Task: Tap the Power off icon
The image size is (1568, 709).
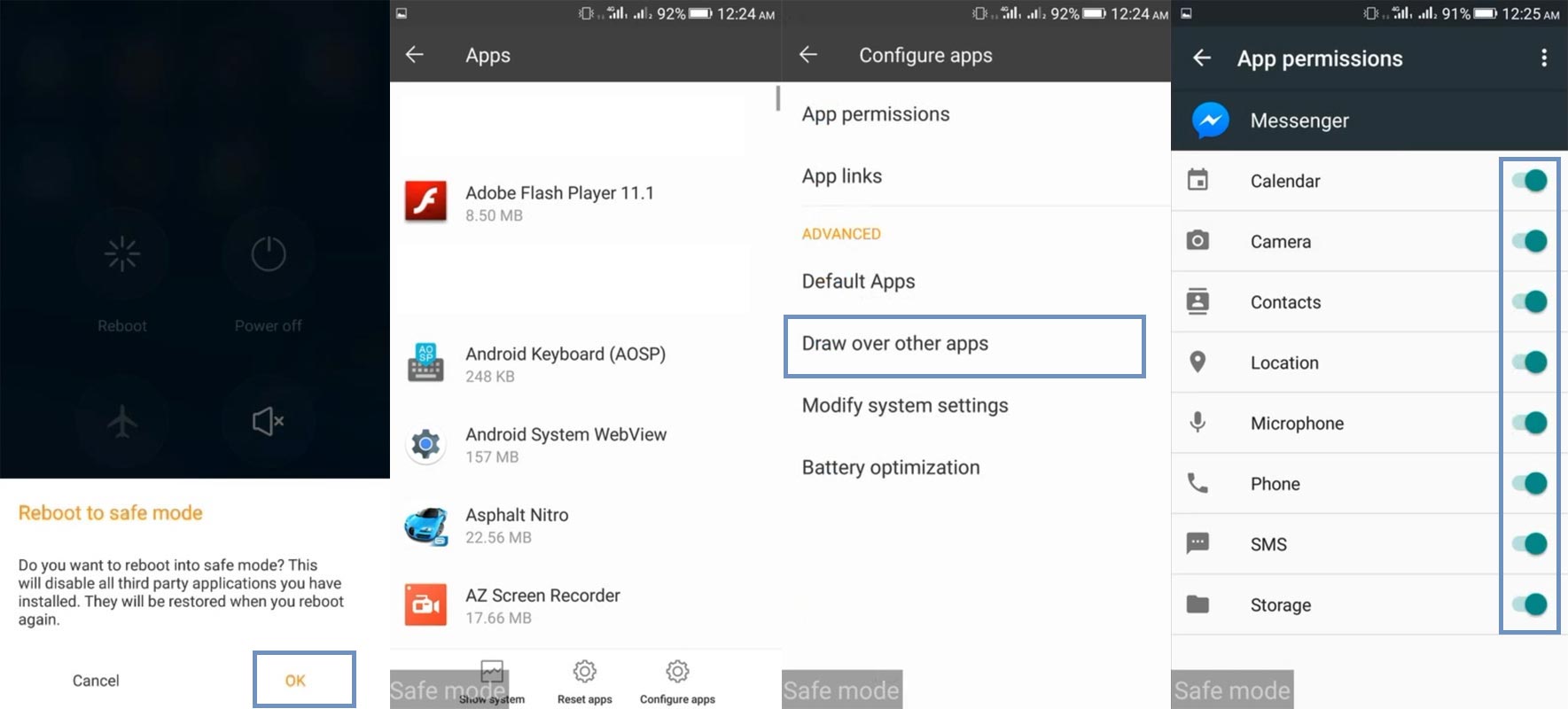Action: pyautogui.click(x=268, y=255)
